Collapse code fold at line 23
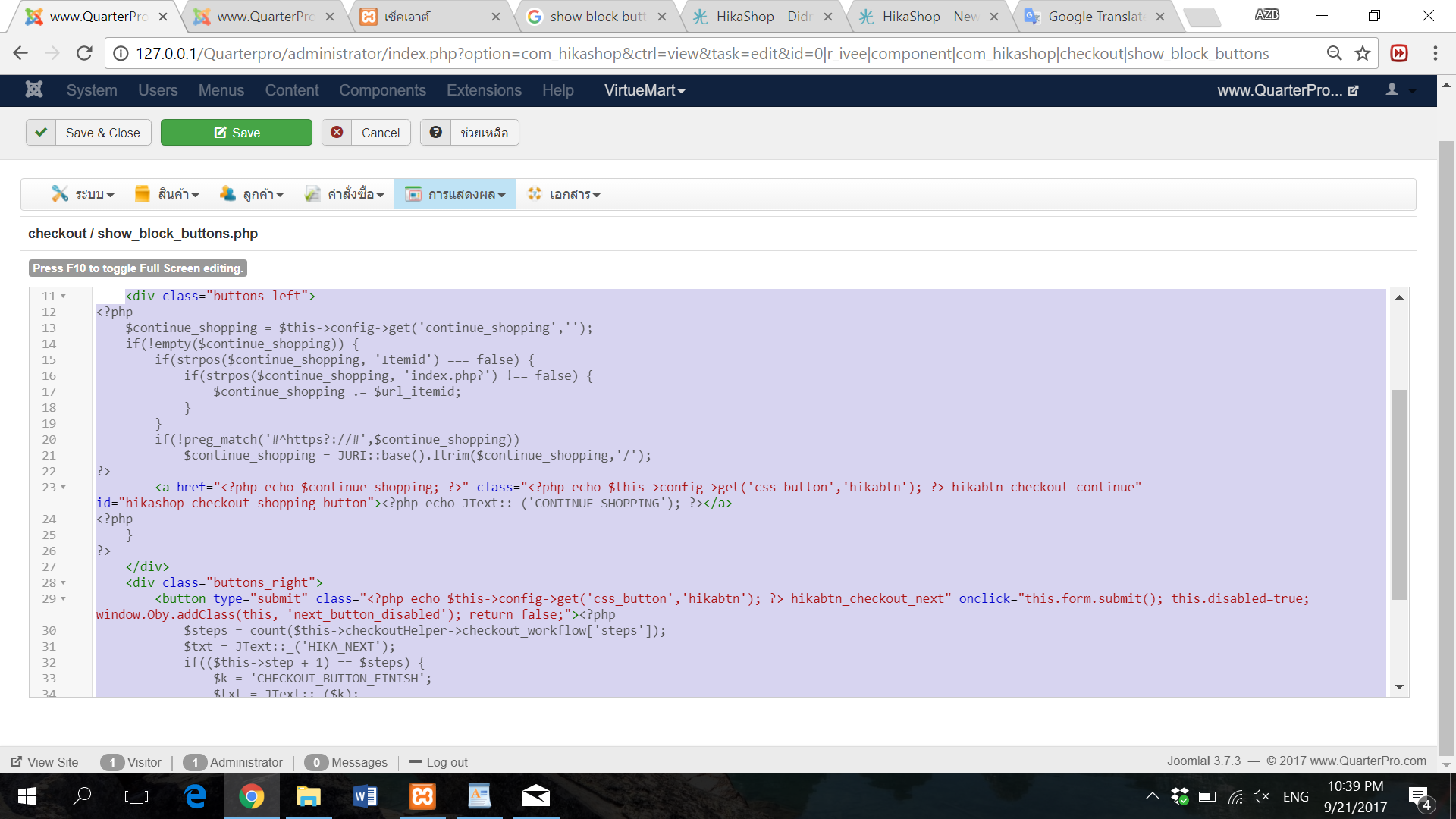This screenshot has height=819, width=1456. pyautogui.click(x=64, y=488)
